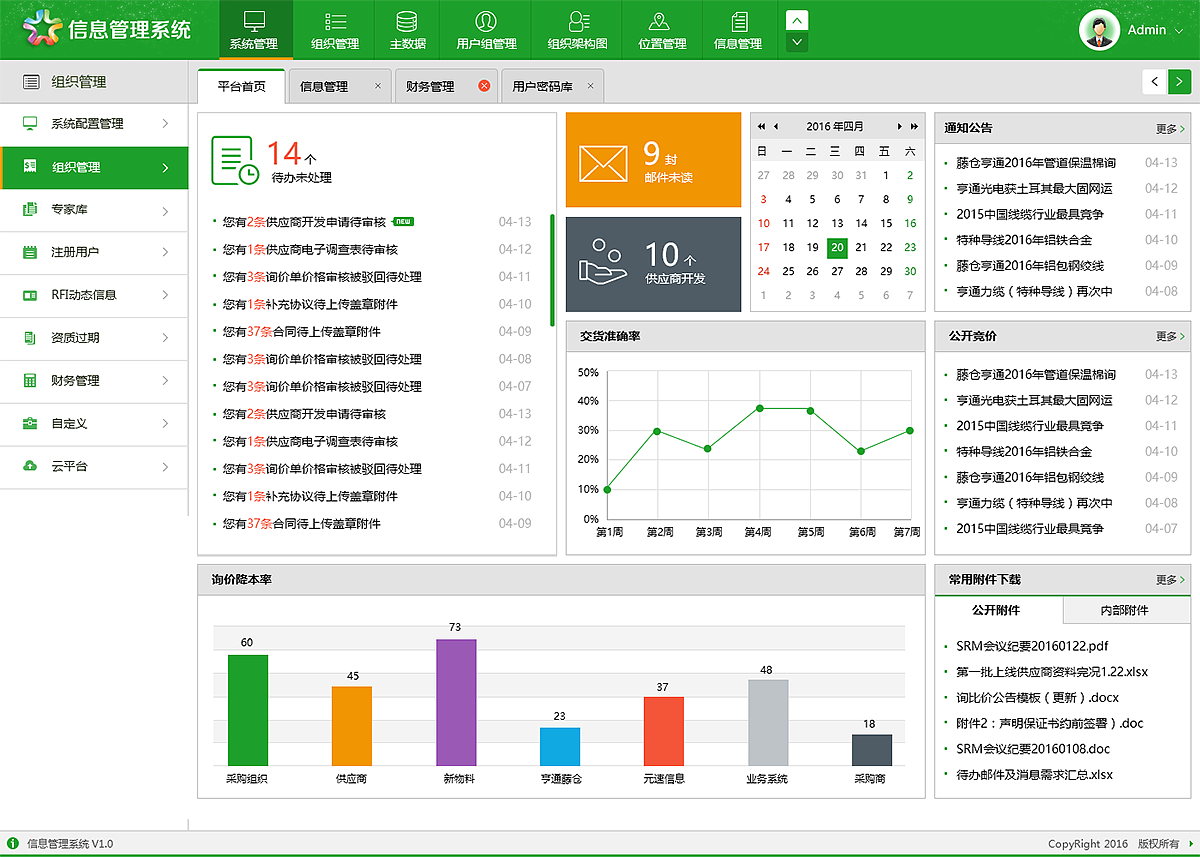Click 更多 next to 通知公告

pyautogui.click(x=1166, y=128)
